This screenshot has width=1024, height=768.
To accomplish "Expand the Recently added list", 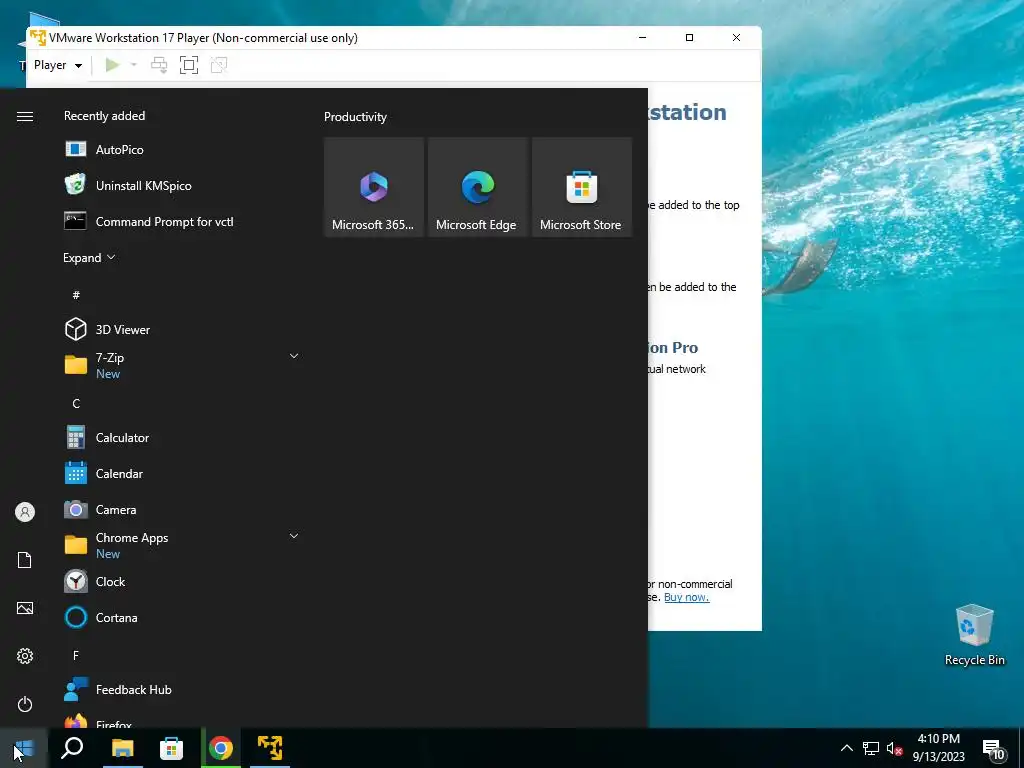I will [x=89, y=258].
